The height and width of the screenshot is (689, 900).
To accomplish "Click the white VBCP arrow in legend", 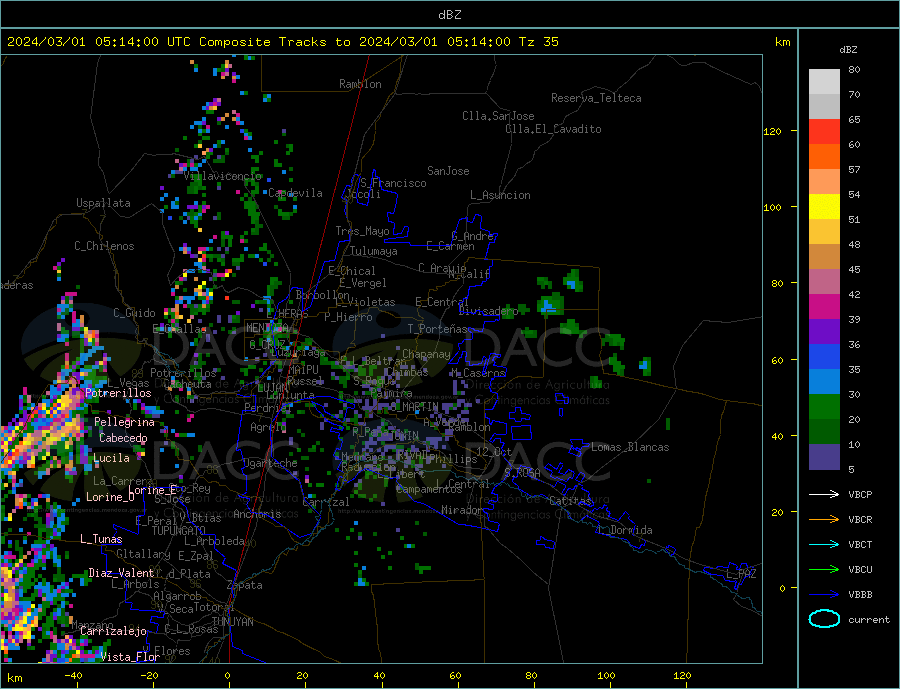I will [825, 494].
